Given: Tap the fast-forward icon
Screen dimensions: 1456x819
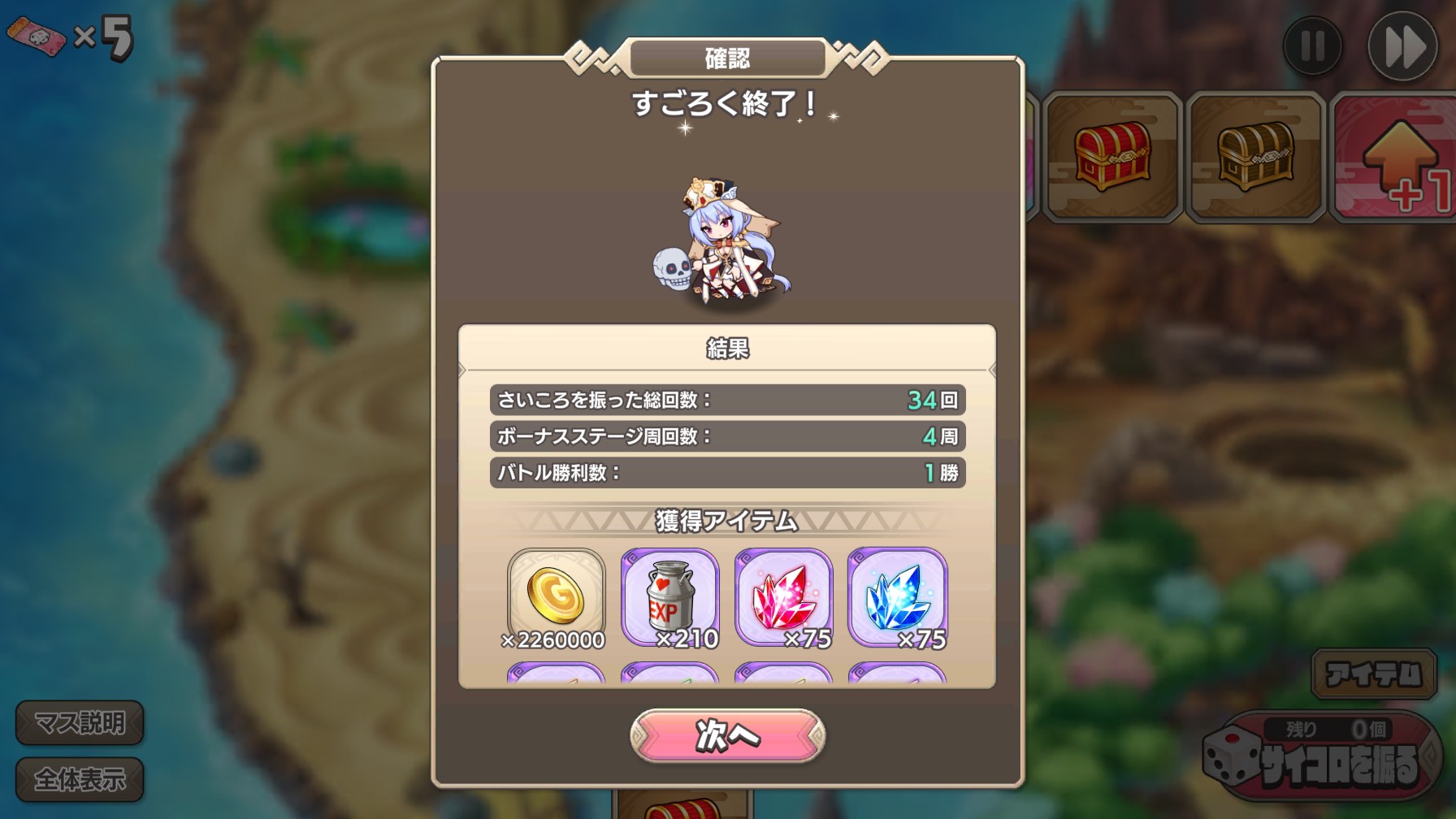Looking at the screenshot, I should click(x=1403, y=46).
